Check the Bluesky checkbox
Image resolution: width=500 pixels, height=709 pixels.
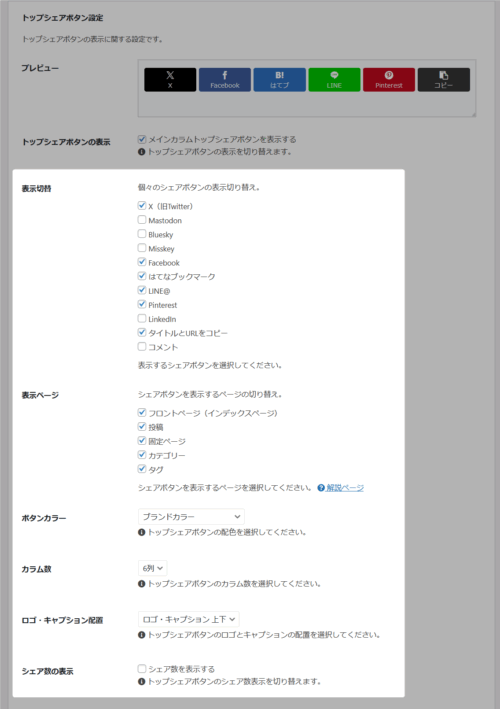[142, 234]
